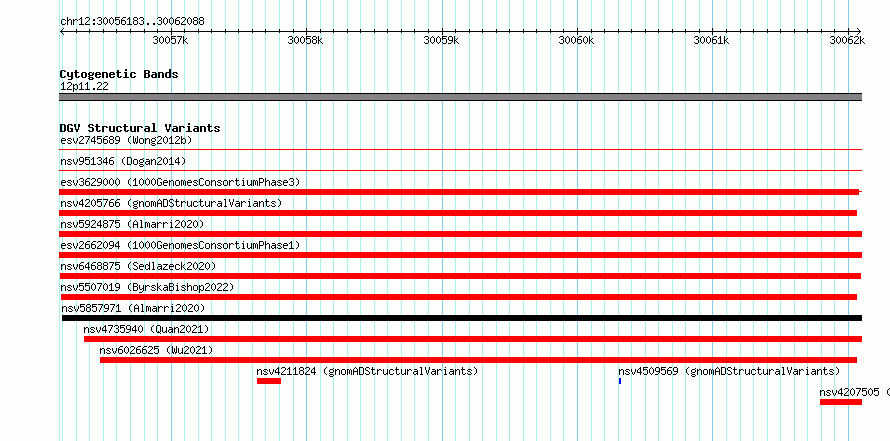Select the red bar under nsv6468875
This screenshot has height=441, width=890.
pos(460,276)
